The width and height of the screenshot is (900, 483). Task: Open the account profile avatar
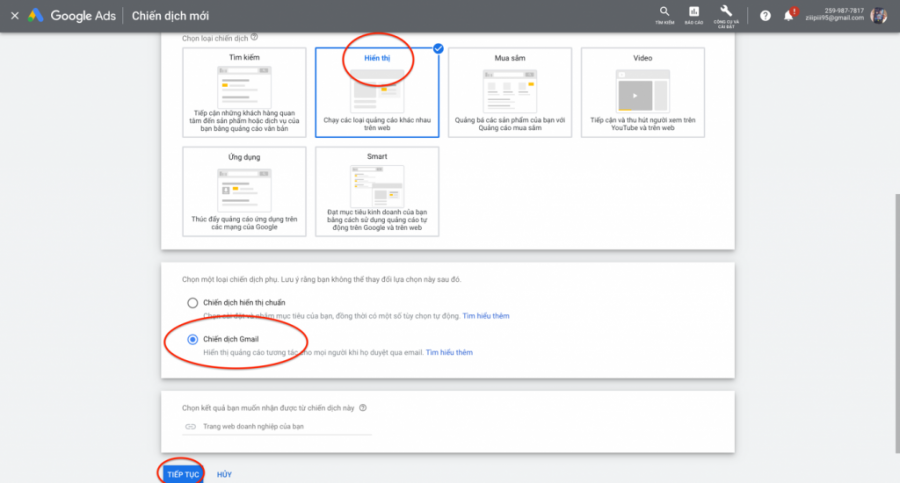[878, 16]
